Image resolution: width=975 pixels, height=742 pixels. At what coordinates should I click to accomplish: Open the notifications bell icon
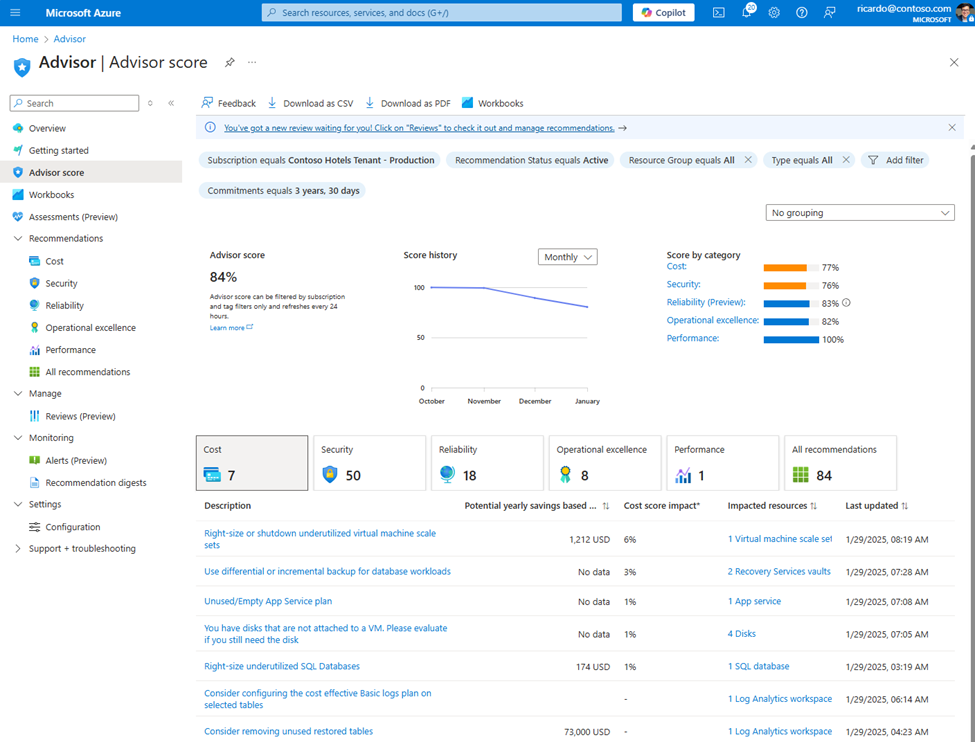pos(747,11)
